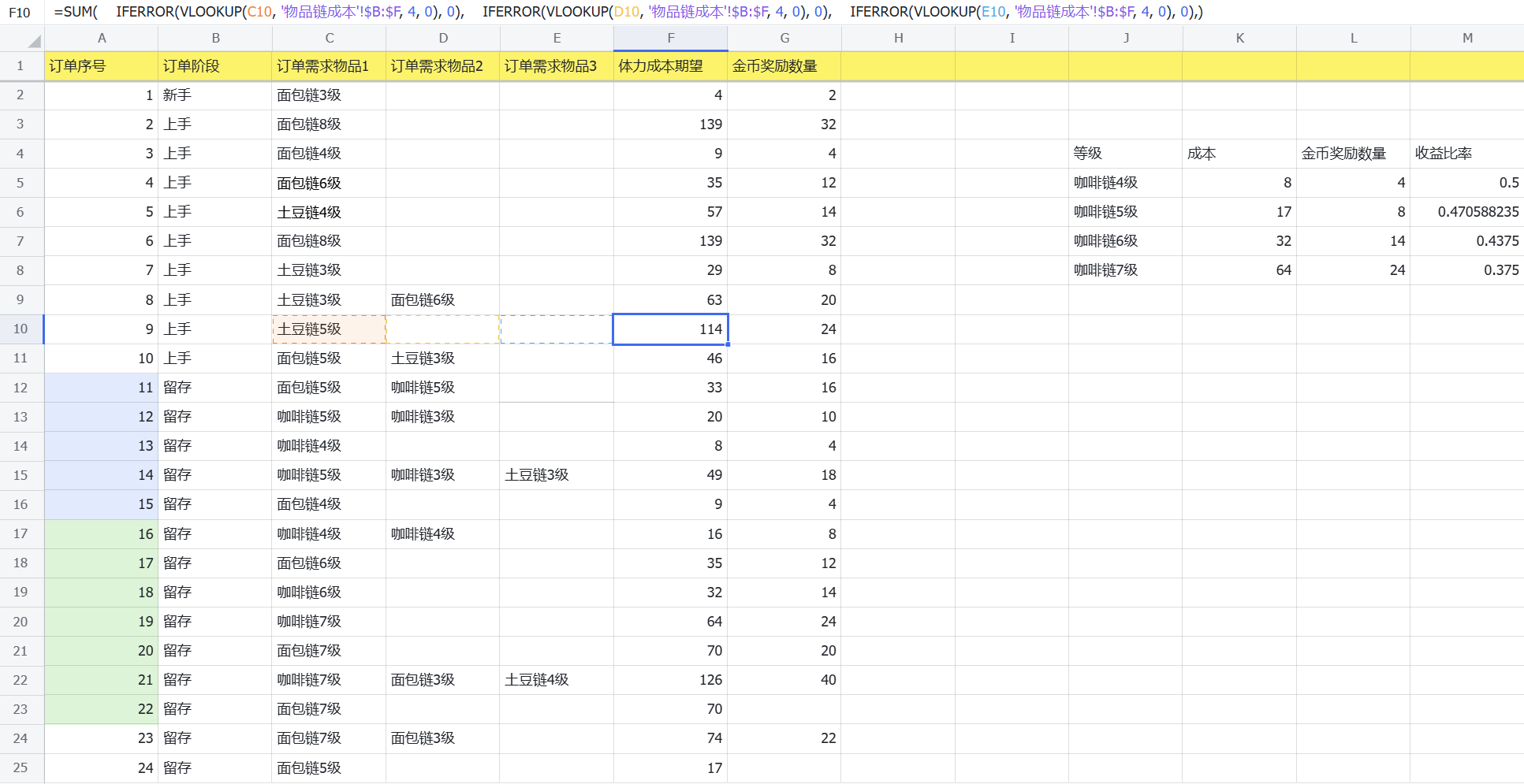Click order number 11 in blue cell

coord(102,388)
